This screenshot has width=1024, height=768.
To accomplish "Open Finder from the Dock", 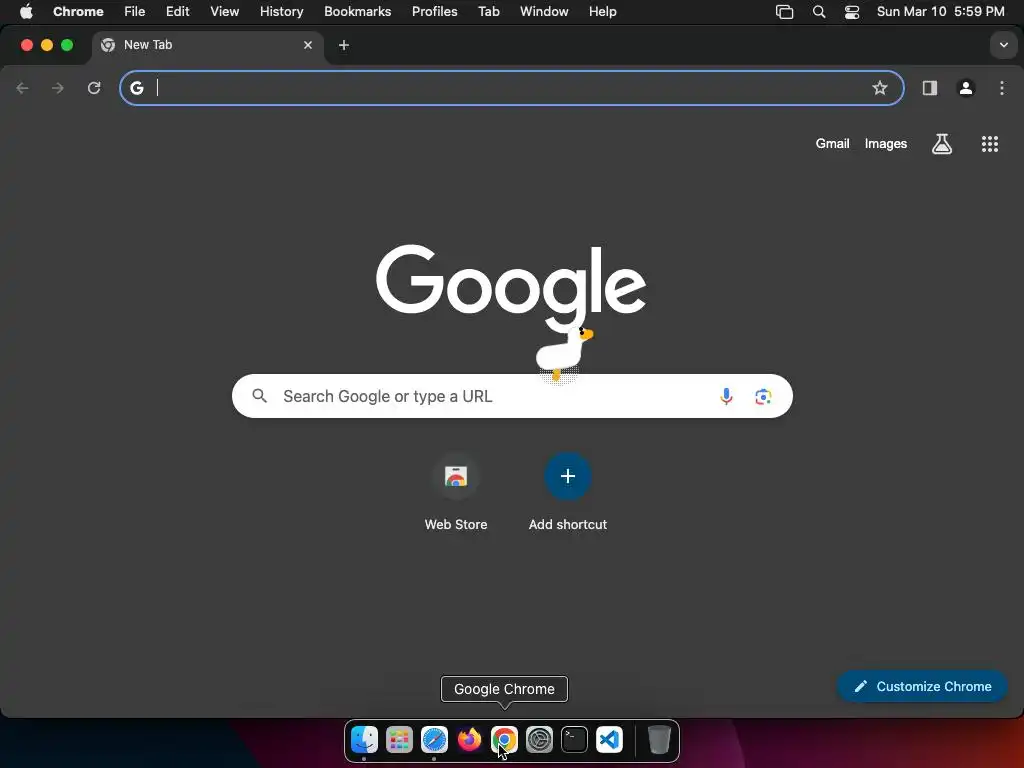I will [x=364, y=739].
